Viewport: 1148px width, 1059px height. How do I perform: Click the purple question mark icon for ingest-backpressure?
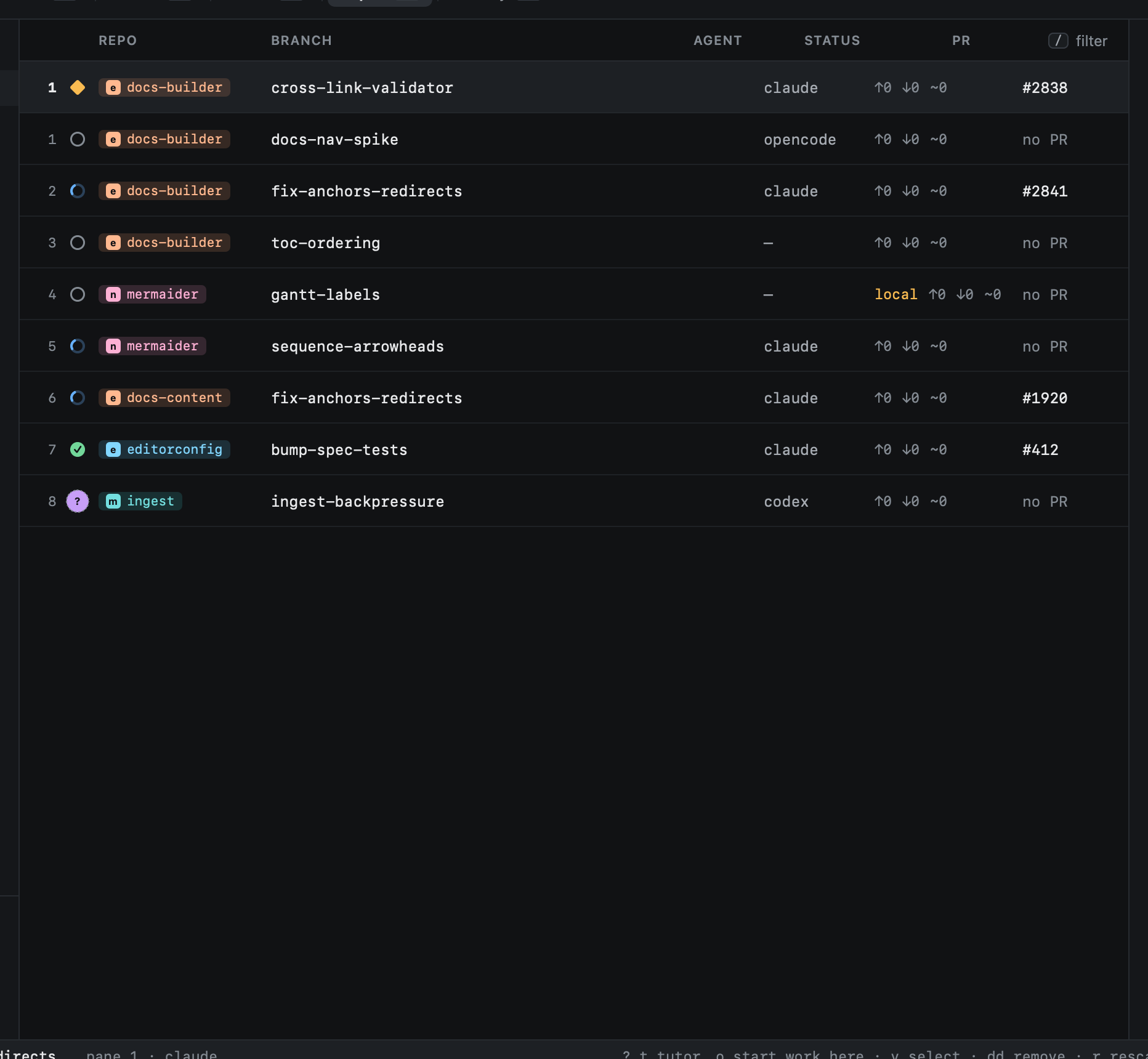click(x=78, y=501)
